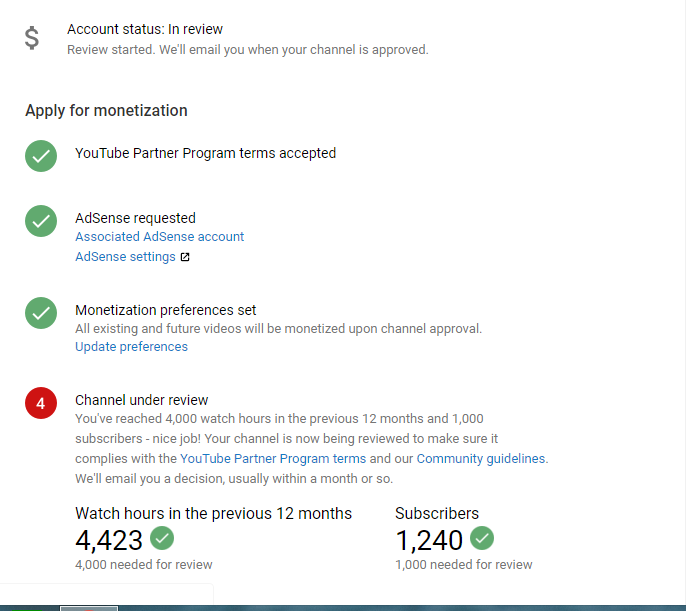Click the 'Monetization preferences set' label
The image size is (686, 611).
(165, 310)
